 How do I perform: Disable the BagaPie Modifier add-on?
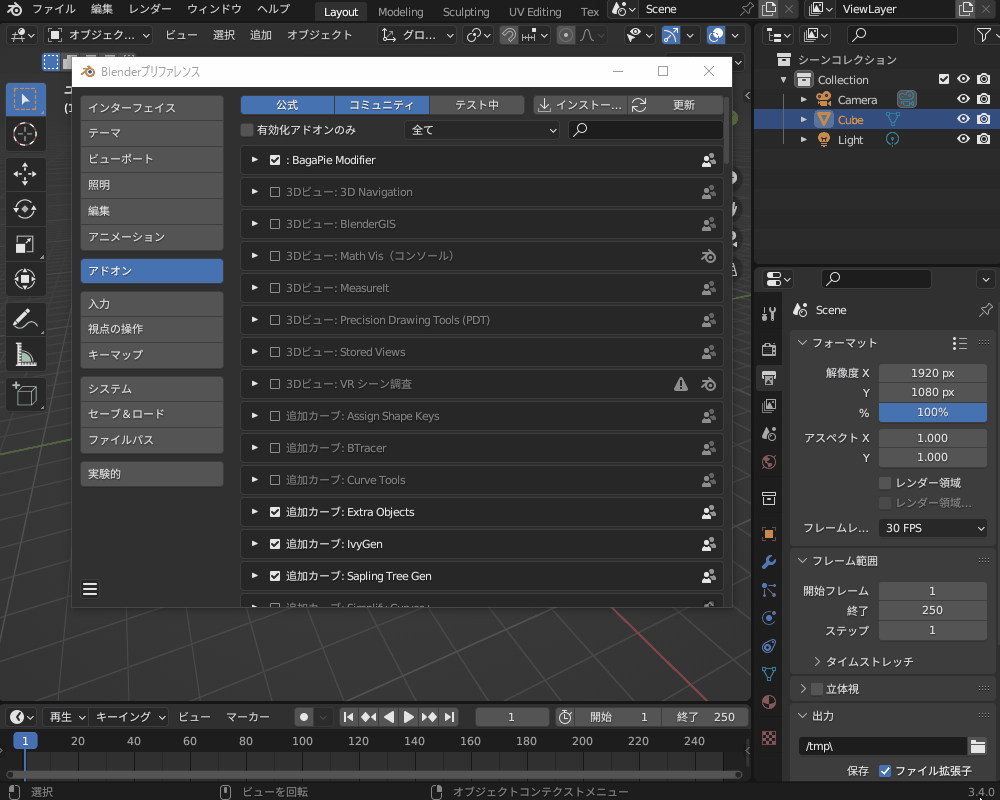(x=275, y=159)
